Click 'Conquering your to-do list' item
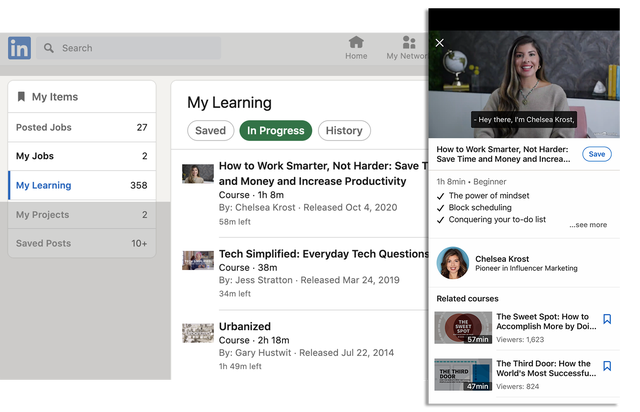 497,220
